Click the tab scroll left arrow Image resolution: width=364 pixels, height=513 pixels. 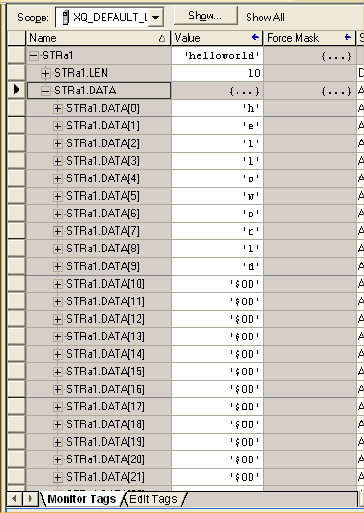(x=14, y=499)
